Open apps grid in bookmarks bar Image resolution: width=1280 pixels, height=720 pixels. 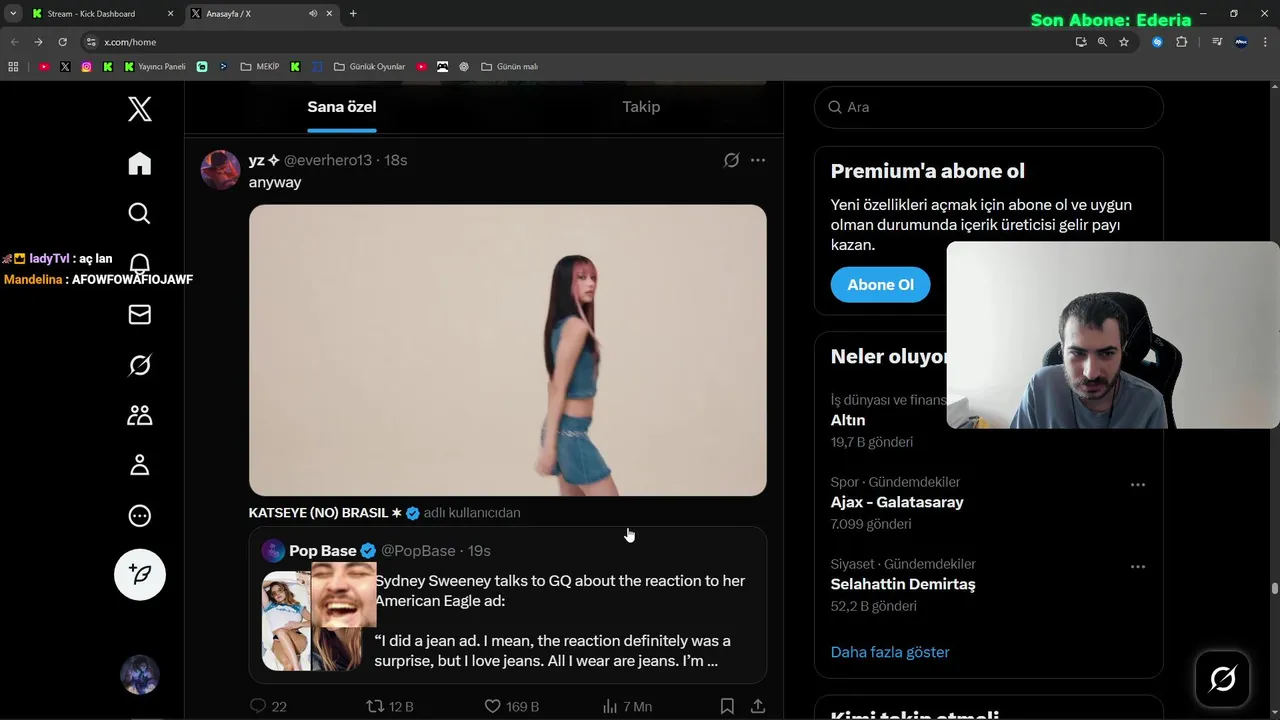pyautogui.click(x=13, y=67)
